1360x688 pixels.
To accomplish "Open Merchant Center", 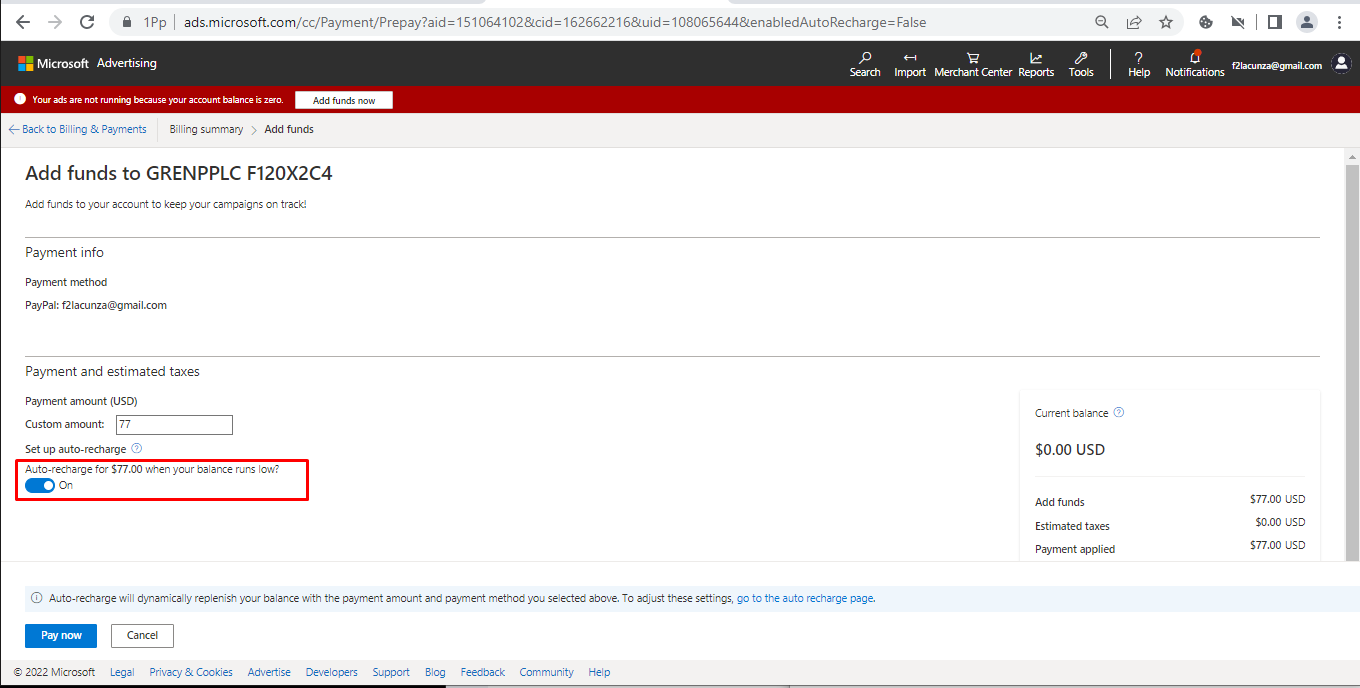I will [973, 64].
